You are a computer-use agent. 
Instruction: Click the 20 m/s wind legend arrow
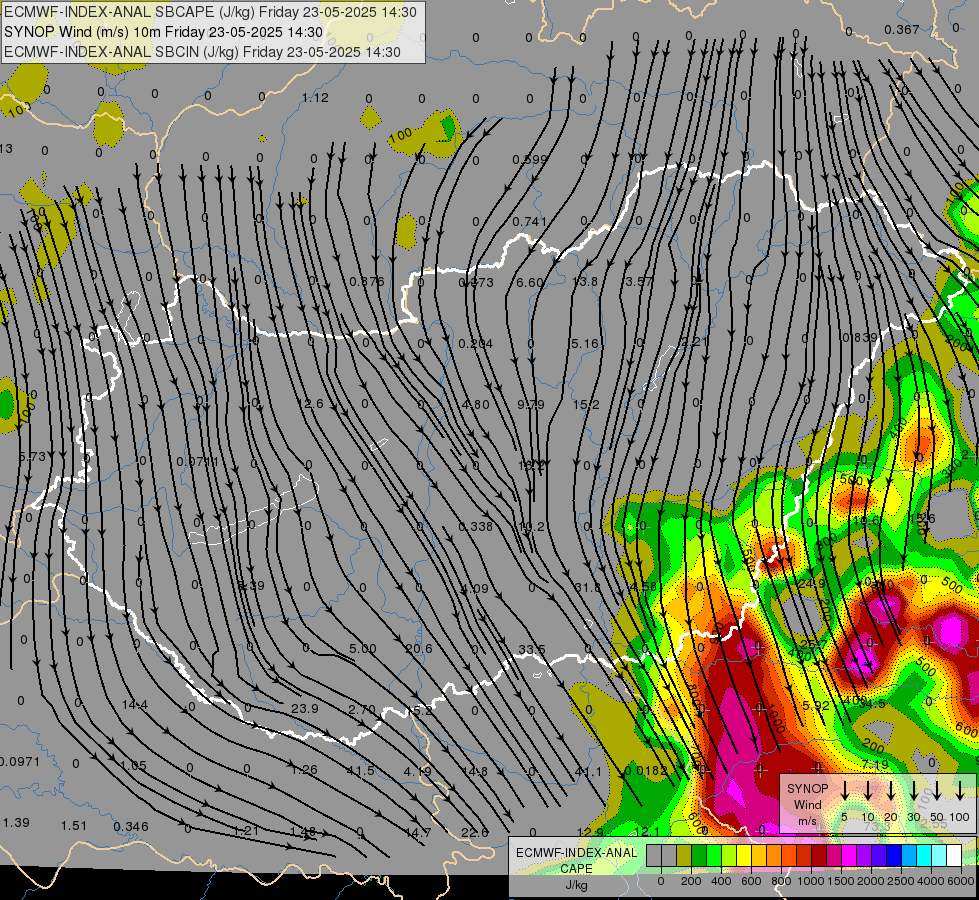891,790
